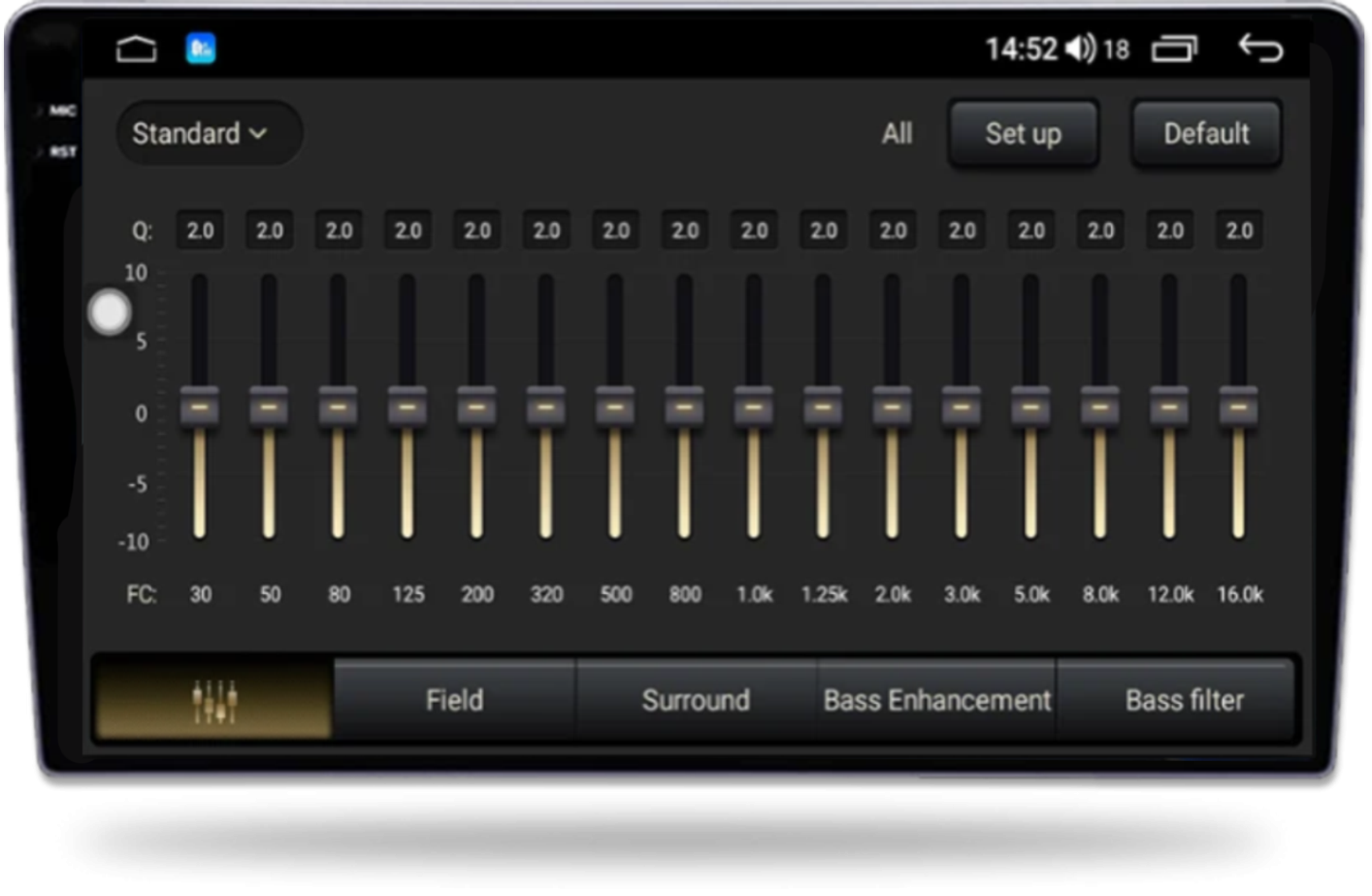
Task: Open the blue app icon in status bar
Action: [201, 49]
